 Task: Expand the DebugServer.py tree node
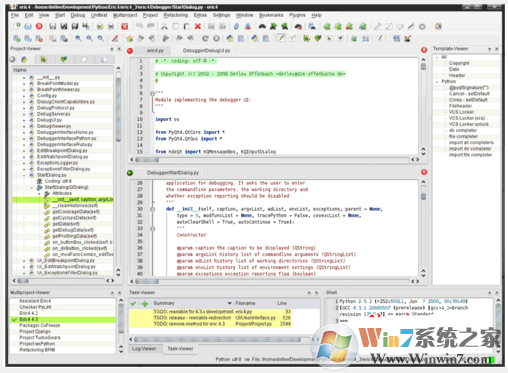24,114
